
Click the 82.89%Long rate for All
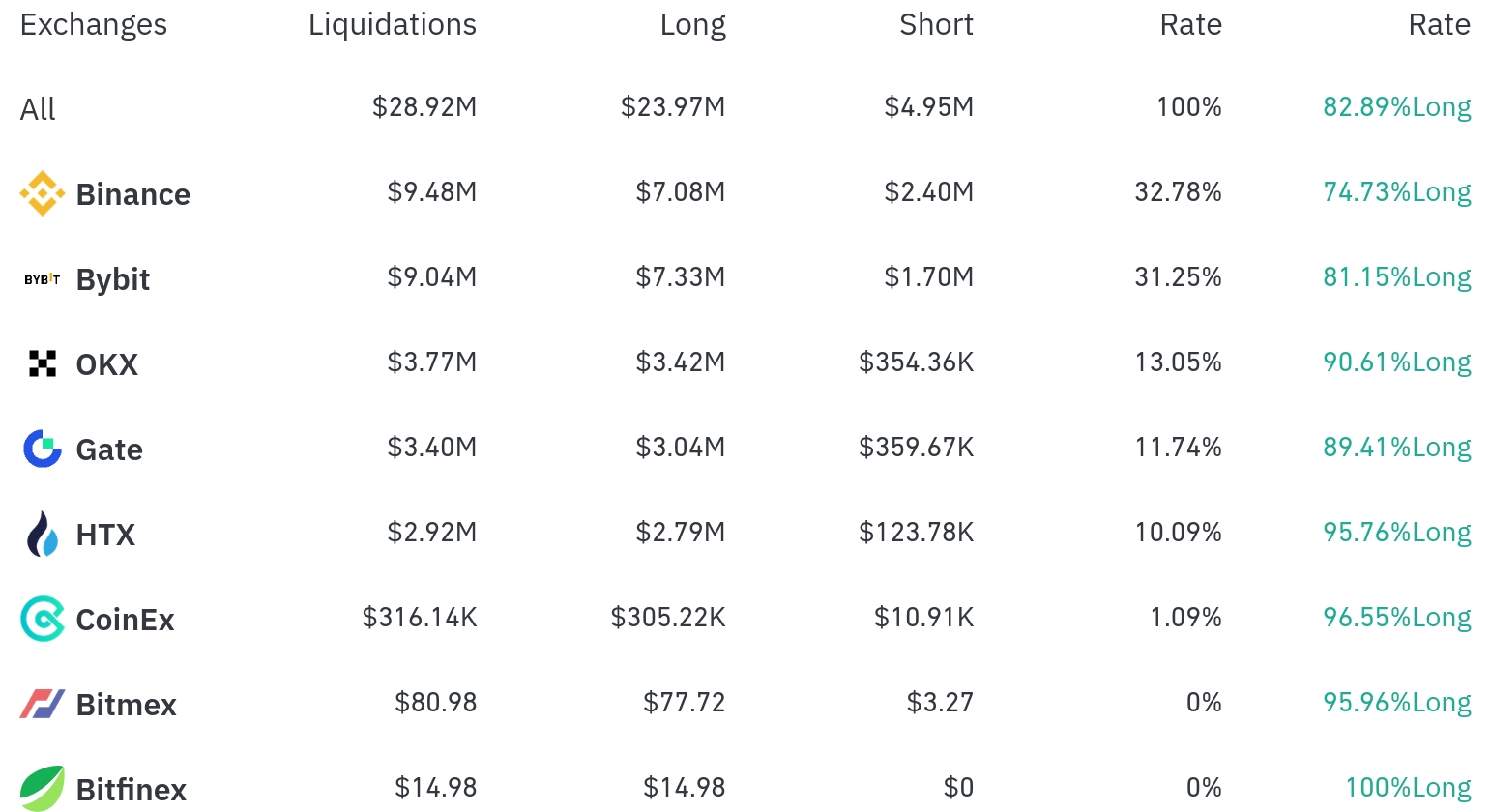click(1397, 107)
